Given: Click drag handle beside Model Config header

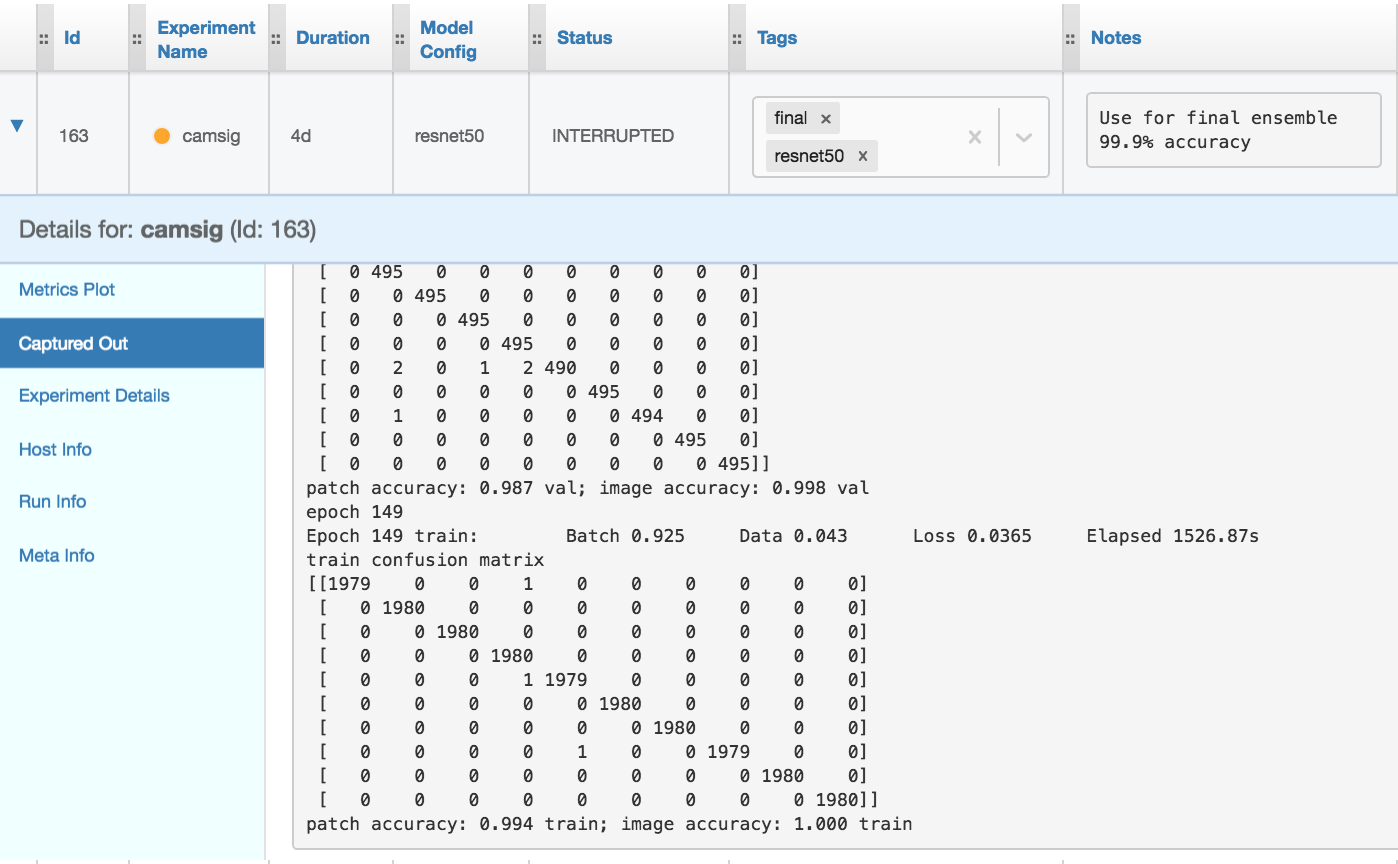Looking at the screenshot, I should (x=400, y=39).
